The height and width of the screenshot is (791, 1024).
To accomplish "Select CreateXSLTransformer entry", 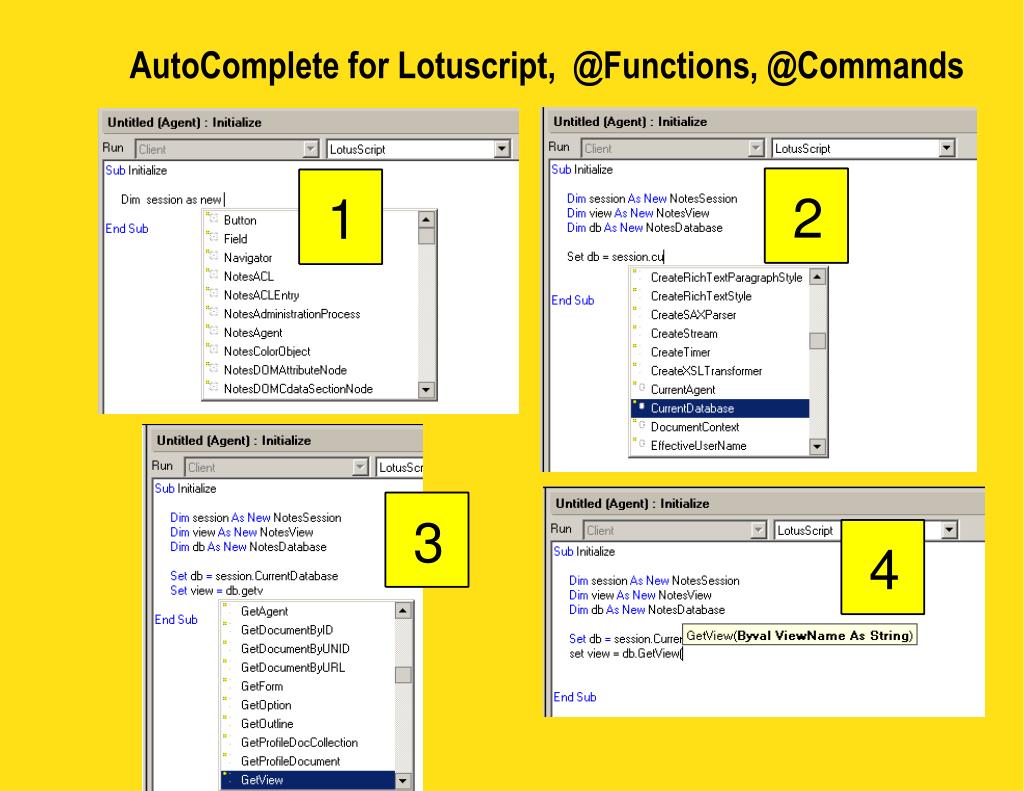I will 706,370.
